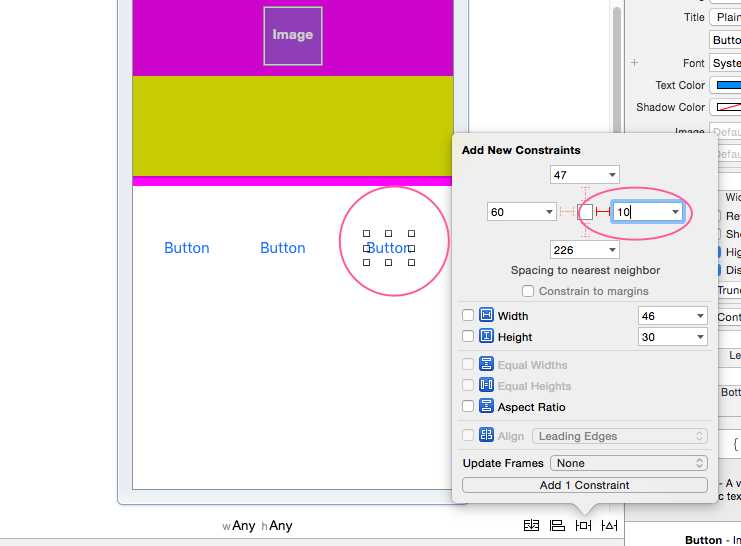This screenshot has height=546, width=741.
Task: Click the Equal Heights icon
Action: click(486, 385)
